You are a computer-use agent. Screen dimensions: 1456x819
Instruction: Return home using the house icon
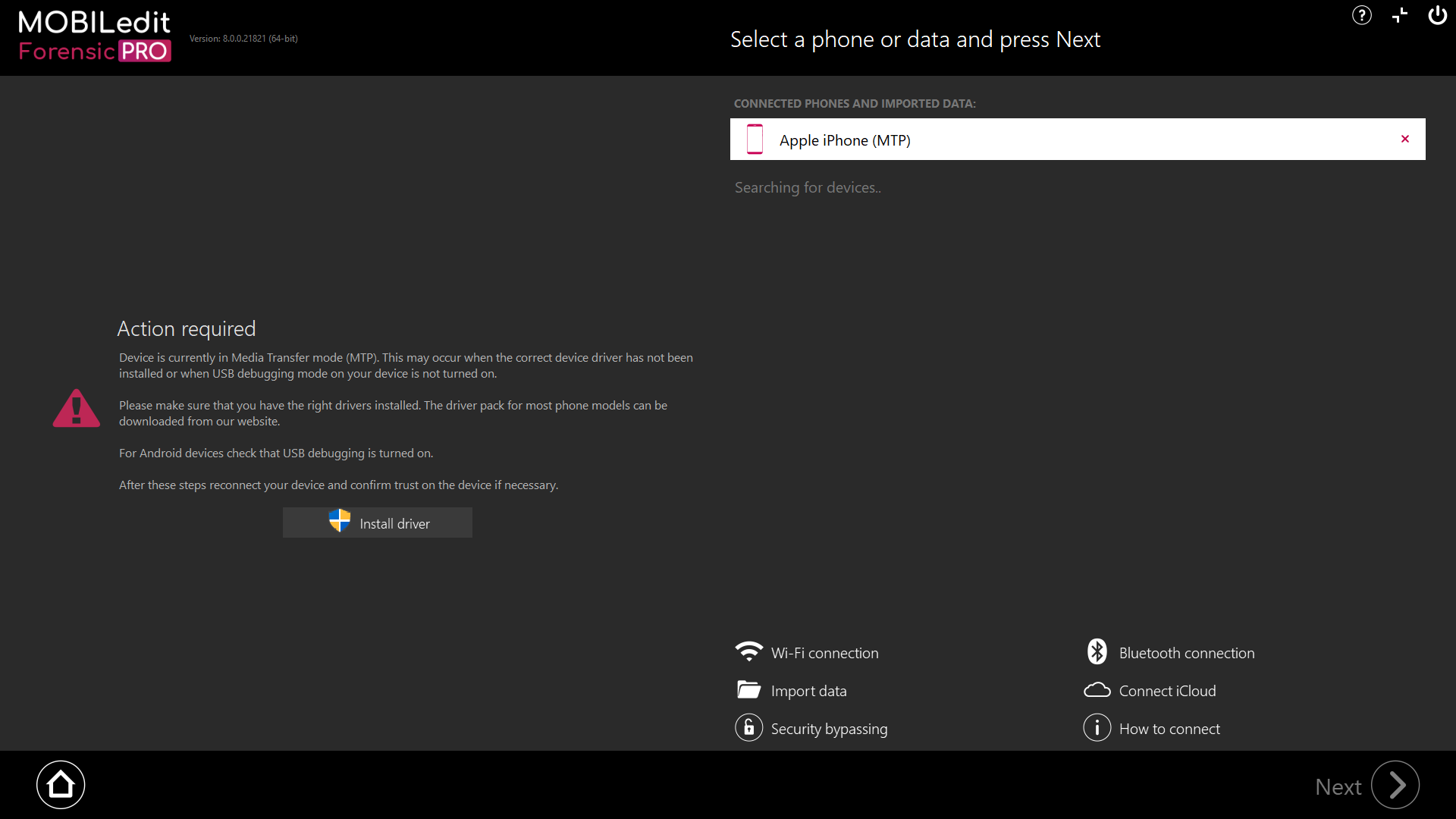tap(61, 784)
